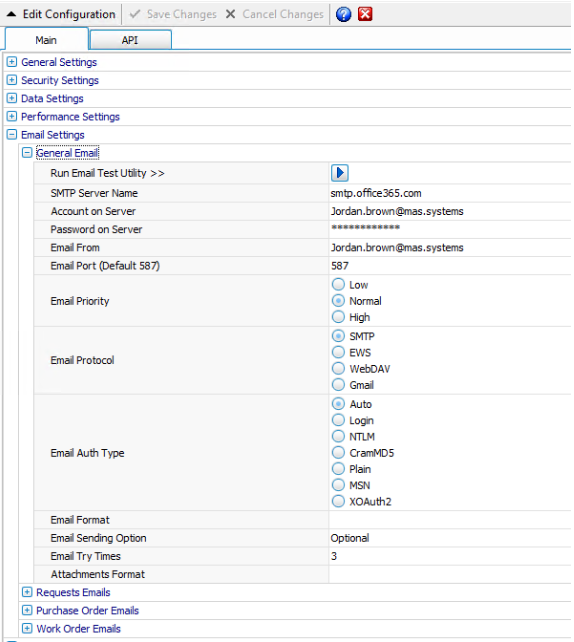This screenshot has height=642, width=574.
Task: Expand Purchase Order Emails section
Action: click(27, 610)
